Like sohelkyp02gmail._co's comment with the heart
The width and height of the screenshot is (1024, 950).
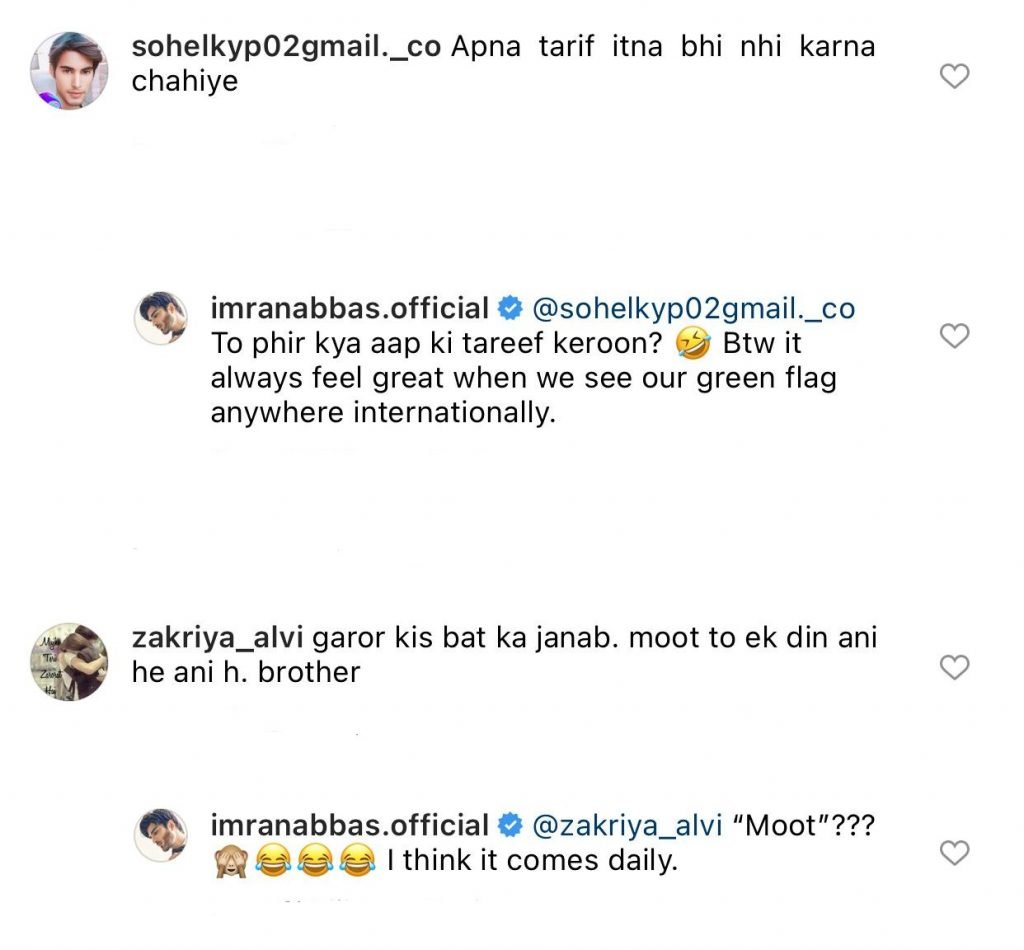(956, 75)
